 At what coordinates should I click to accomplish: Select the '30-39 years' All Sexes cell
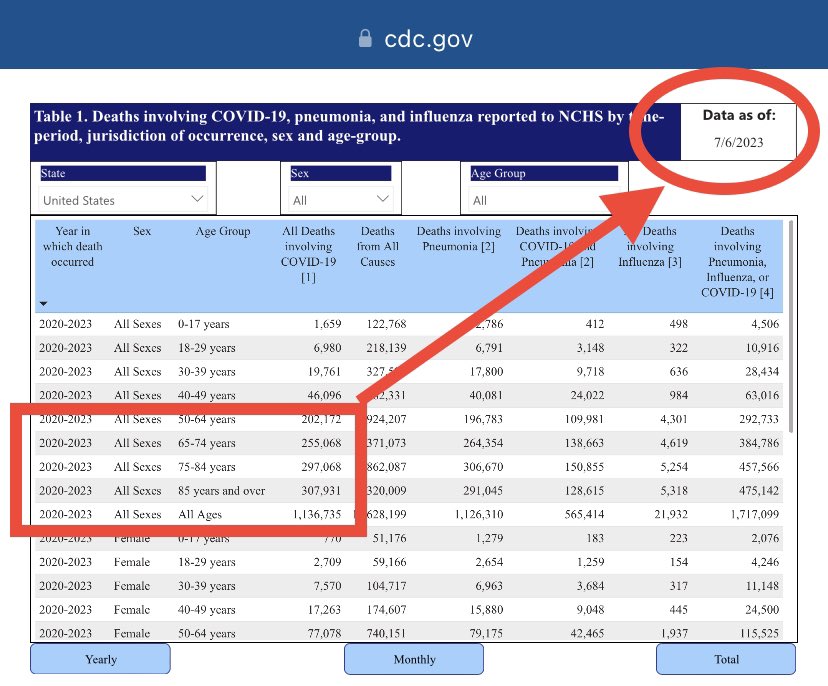[206, 371]
